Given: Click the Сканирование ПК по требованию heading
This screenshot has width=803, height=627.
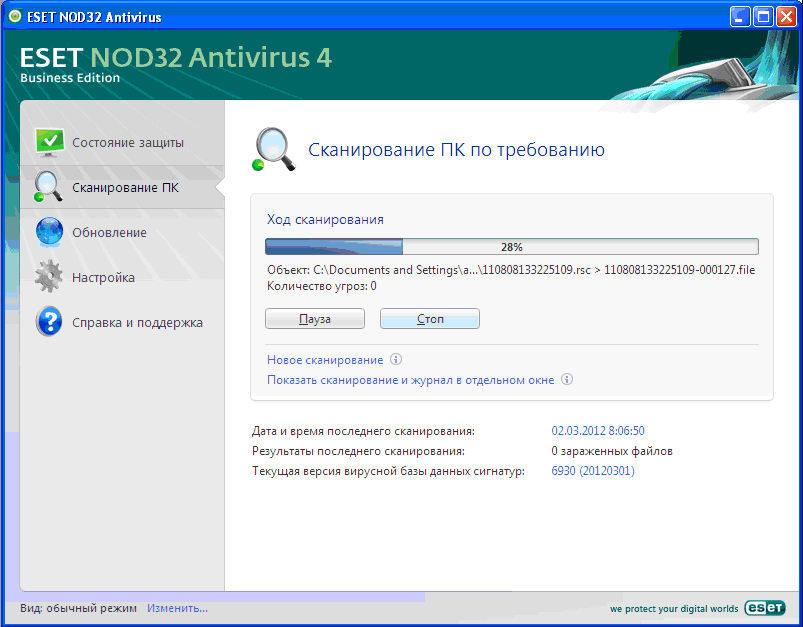Looking at the screenshot, I should tap(456, 150).
